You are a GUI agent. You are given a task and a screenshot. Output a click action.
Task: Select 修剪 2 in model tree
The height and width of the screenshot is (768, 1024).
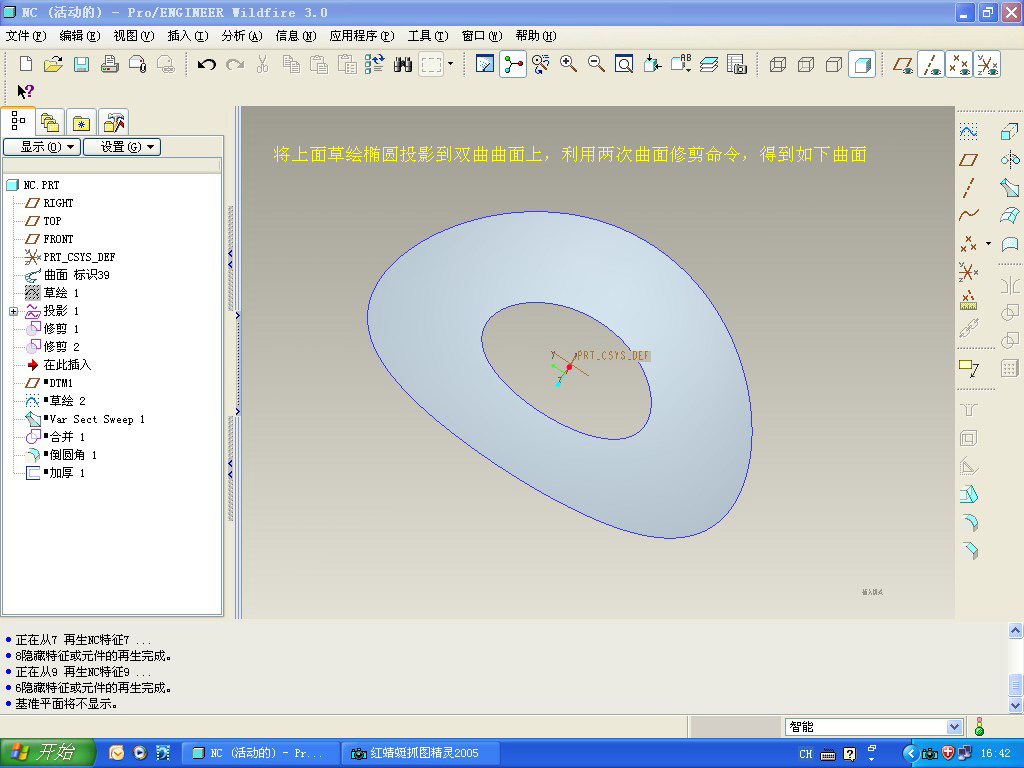click(x=61, y=346)
